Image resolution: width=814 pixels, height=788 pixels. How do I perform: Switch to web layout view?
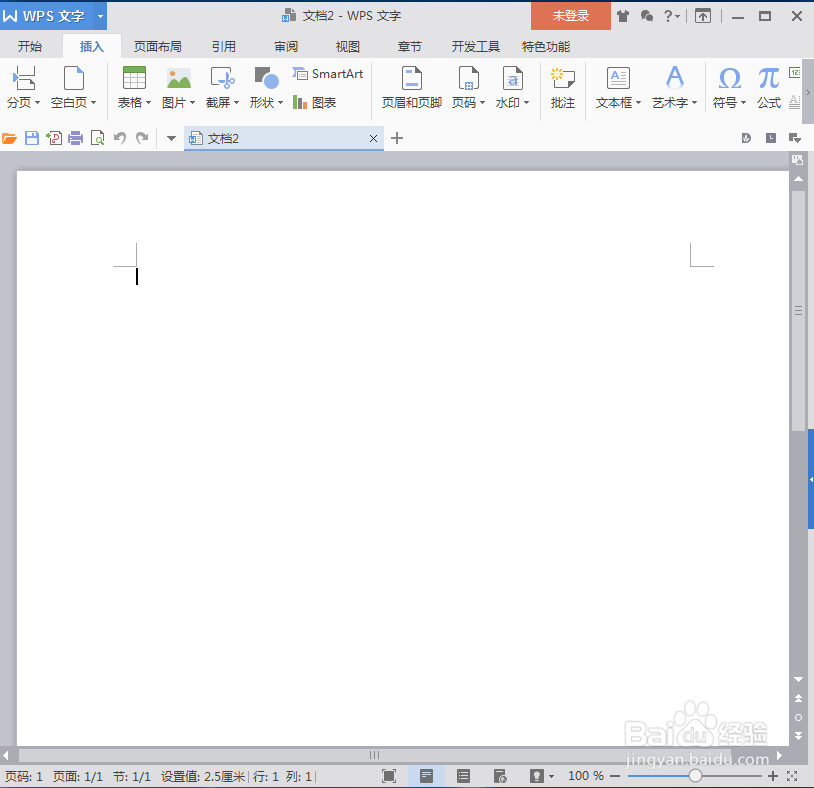500,776
